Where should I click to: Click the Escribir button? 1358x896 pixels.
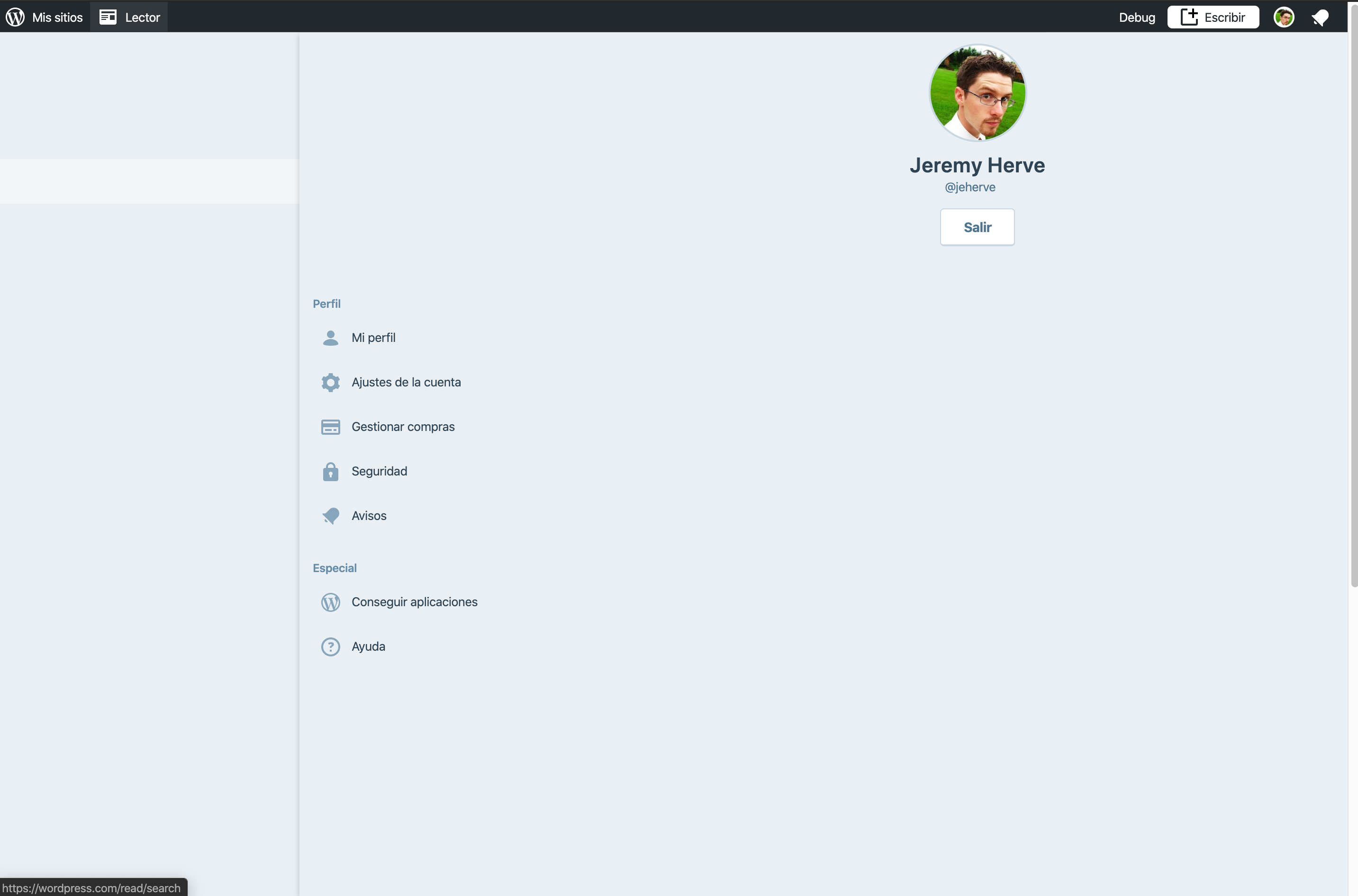point(1213,17)
